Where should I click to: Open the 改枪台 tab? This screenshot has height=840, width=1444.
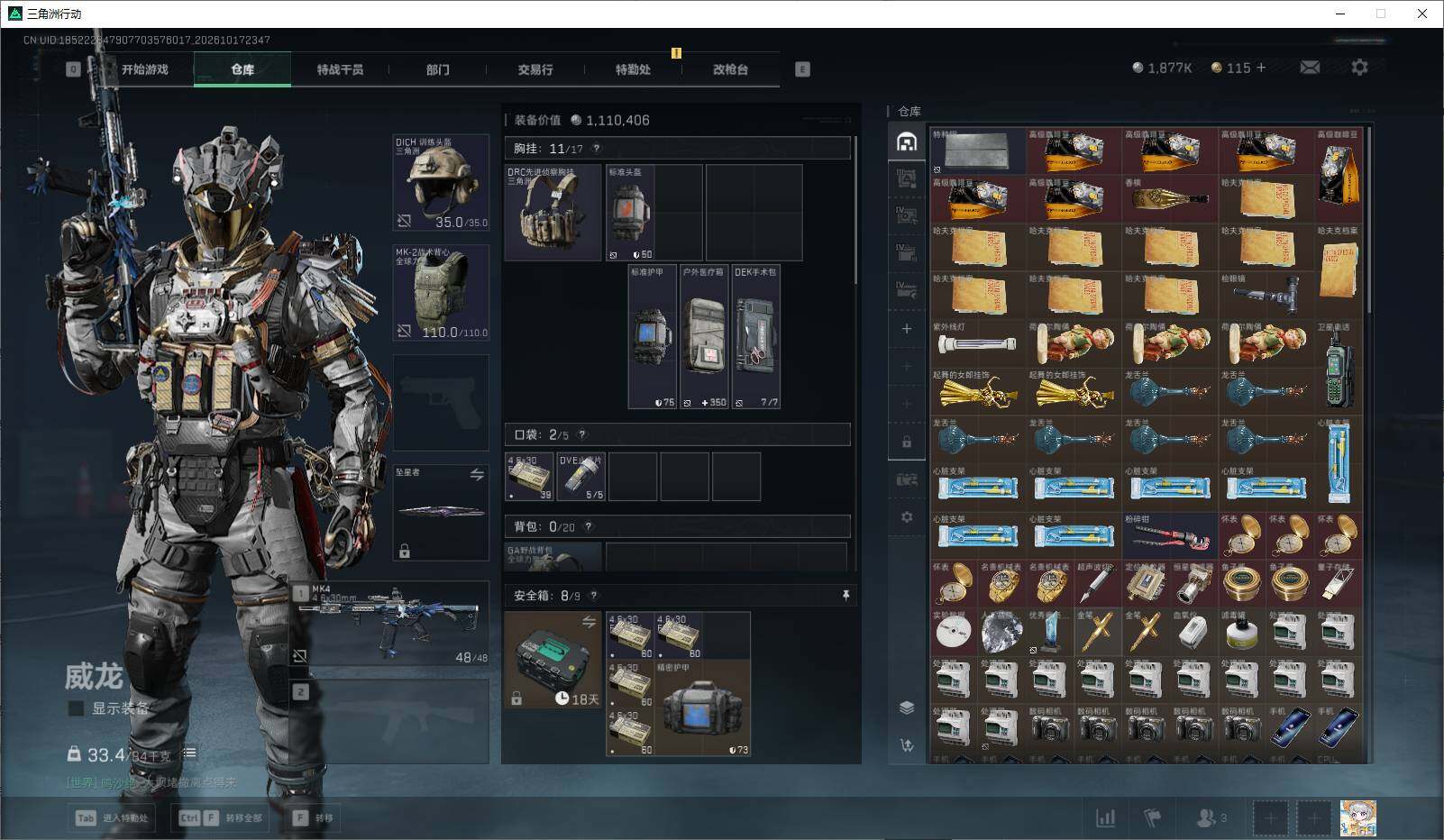pos(730,69)
